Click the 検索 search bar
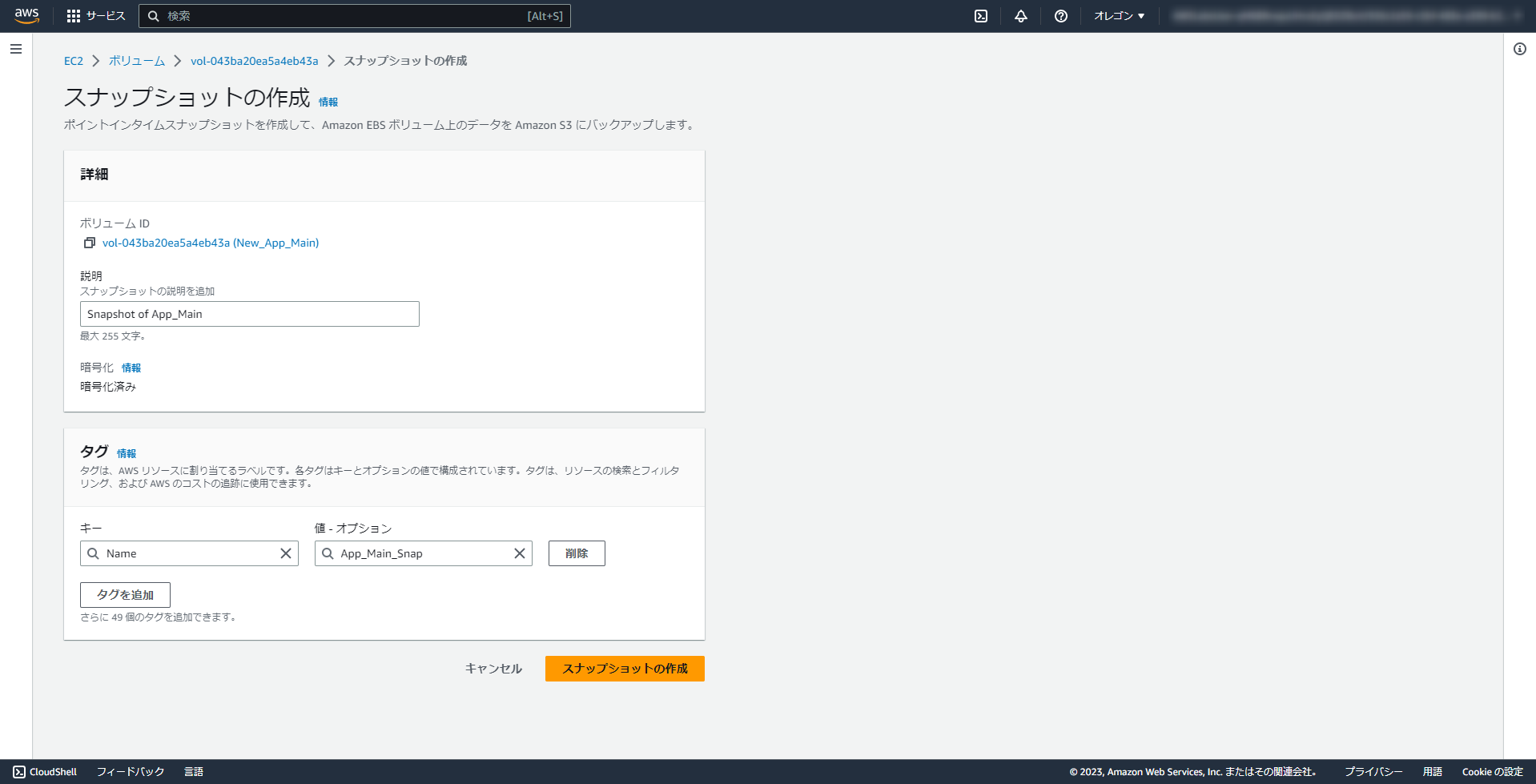Viewport: 1536px width, 784px height. [352, 15]
